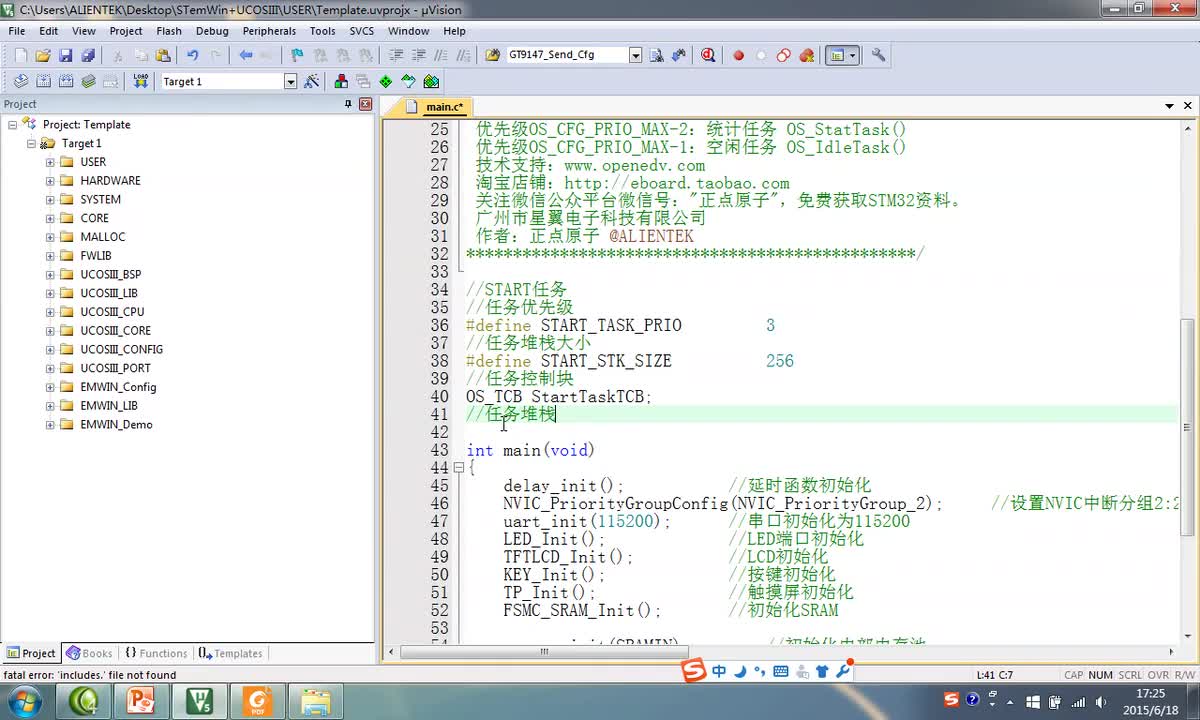This screenshot has height=720, width=1200.
Task: Unindent the selected lines
Action: [x=419, y=56]
